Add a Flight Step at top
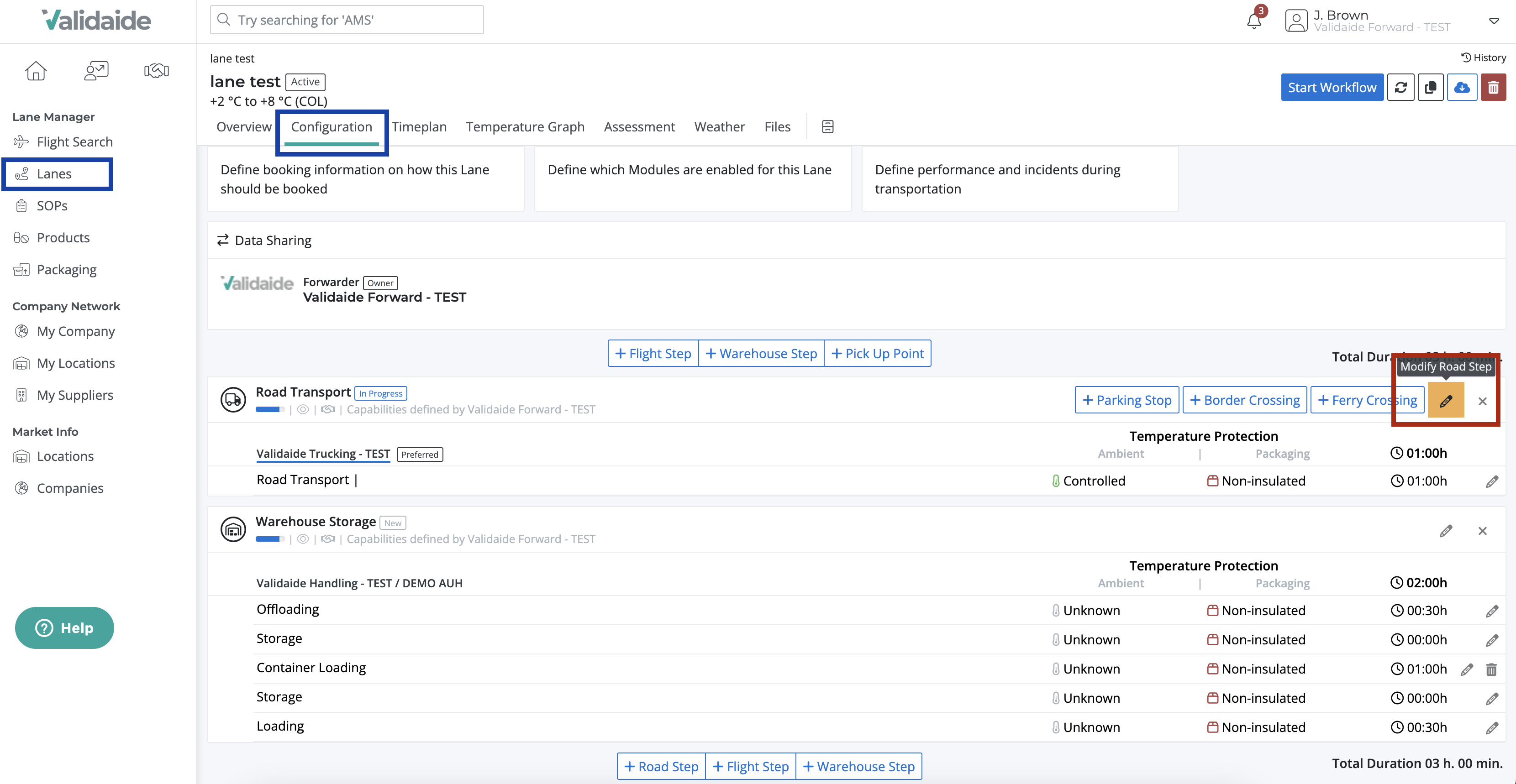 click(x=653, y=354)
